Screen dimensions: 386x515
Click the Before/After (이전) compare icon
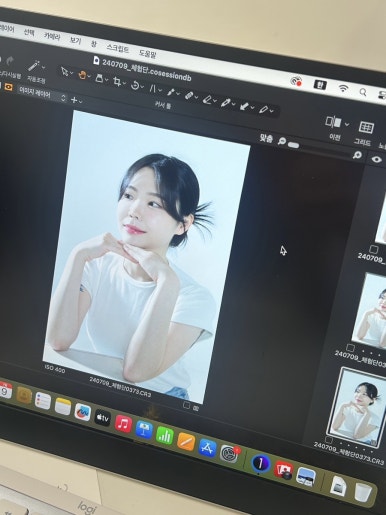coord(333,121)
